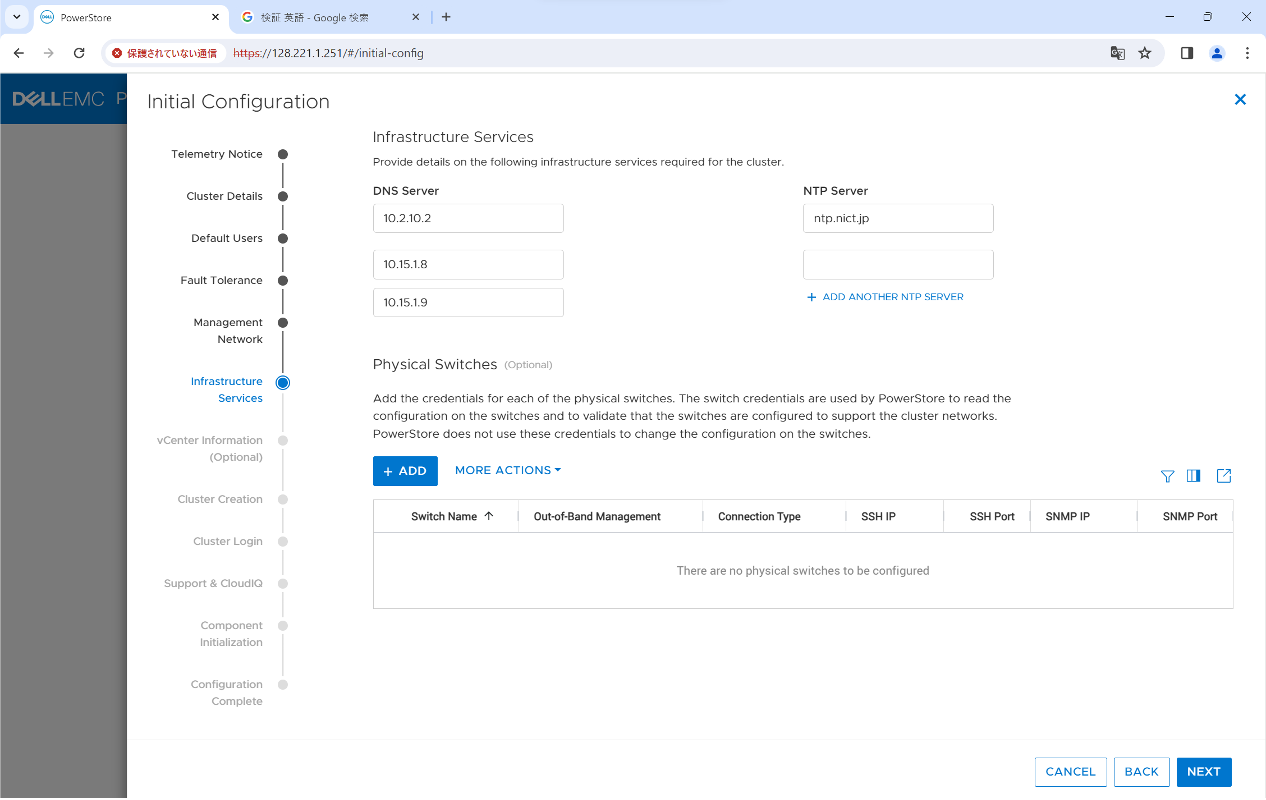Select Management Network step

click(228, 331)
